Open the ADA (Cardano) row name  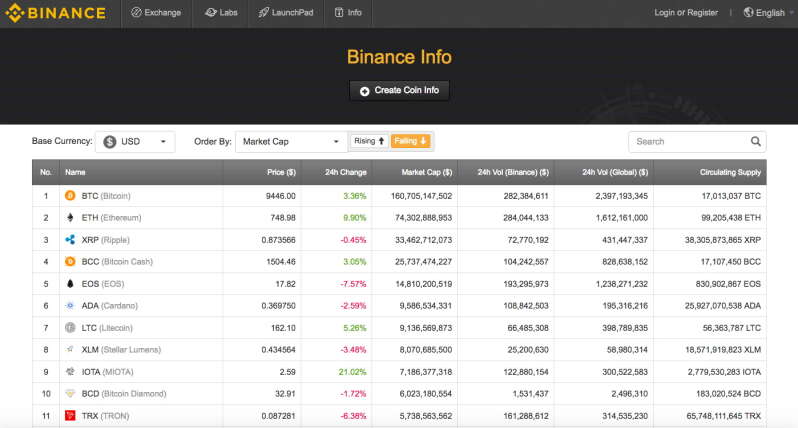(x=109, y=305)
